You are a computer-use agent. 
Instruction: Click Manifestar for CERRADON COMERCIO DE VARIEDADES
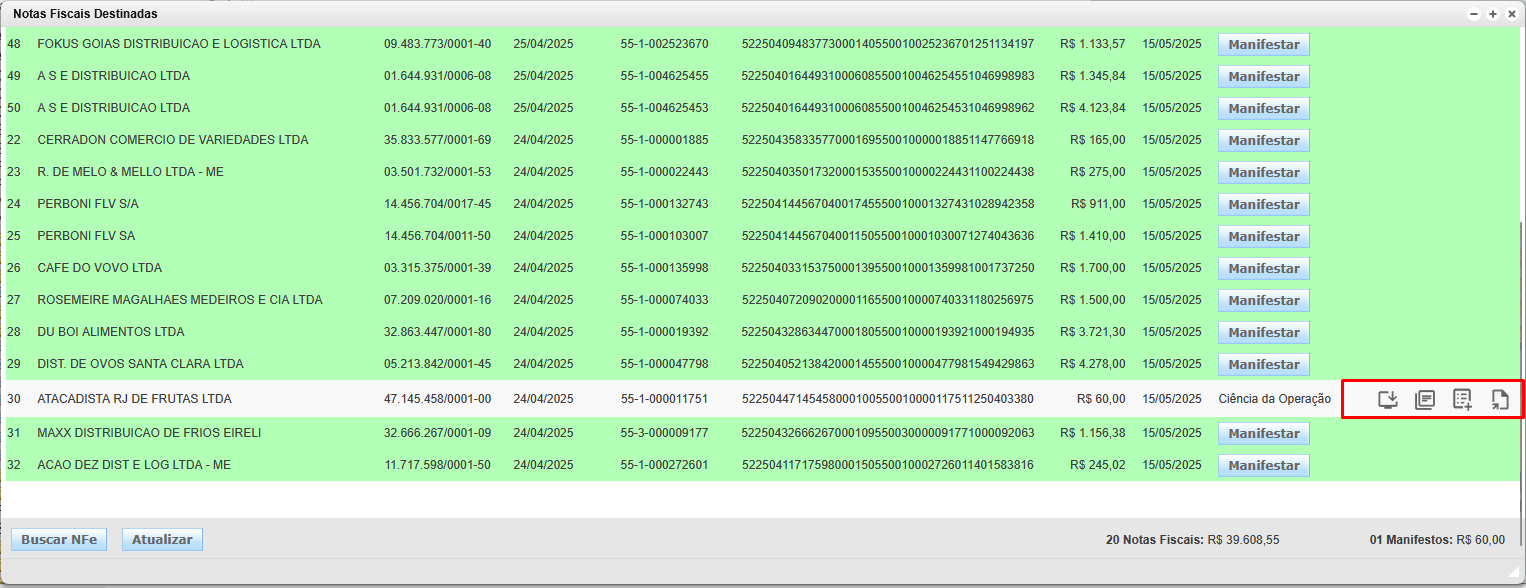point(1263,141)
